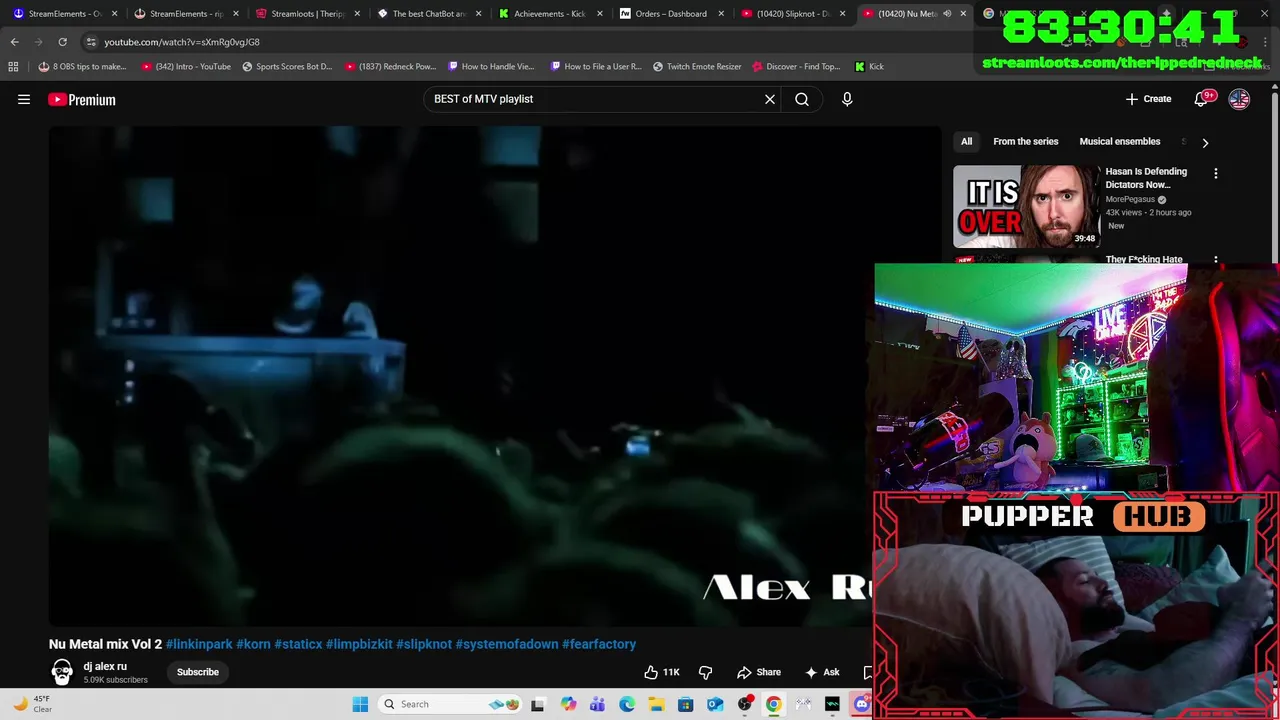Focus the Windows taskbar Search box

click(x=448, y=704)
